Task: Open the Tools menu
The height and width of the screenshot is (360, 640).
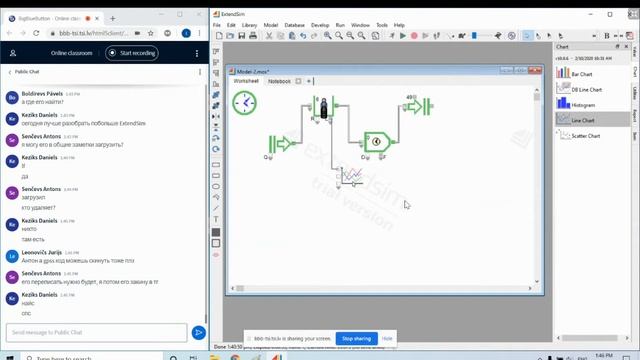Action: pos(382,25)
